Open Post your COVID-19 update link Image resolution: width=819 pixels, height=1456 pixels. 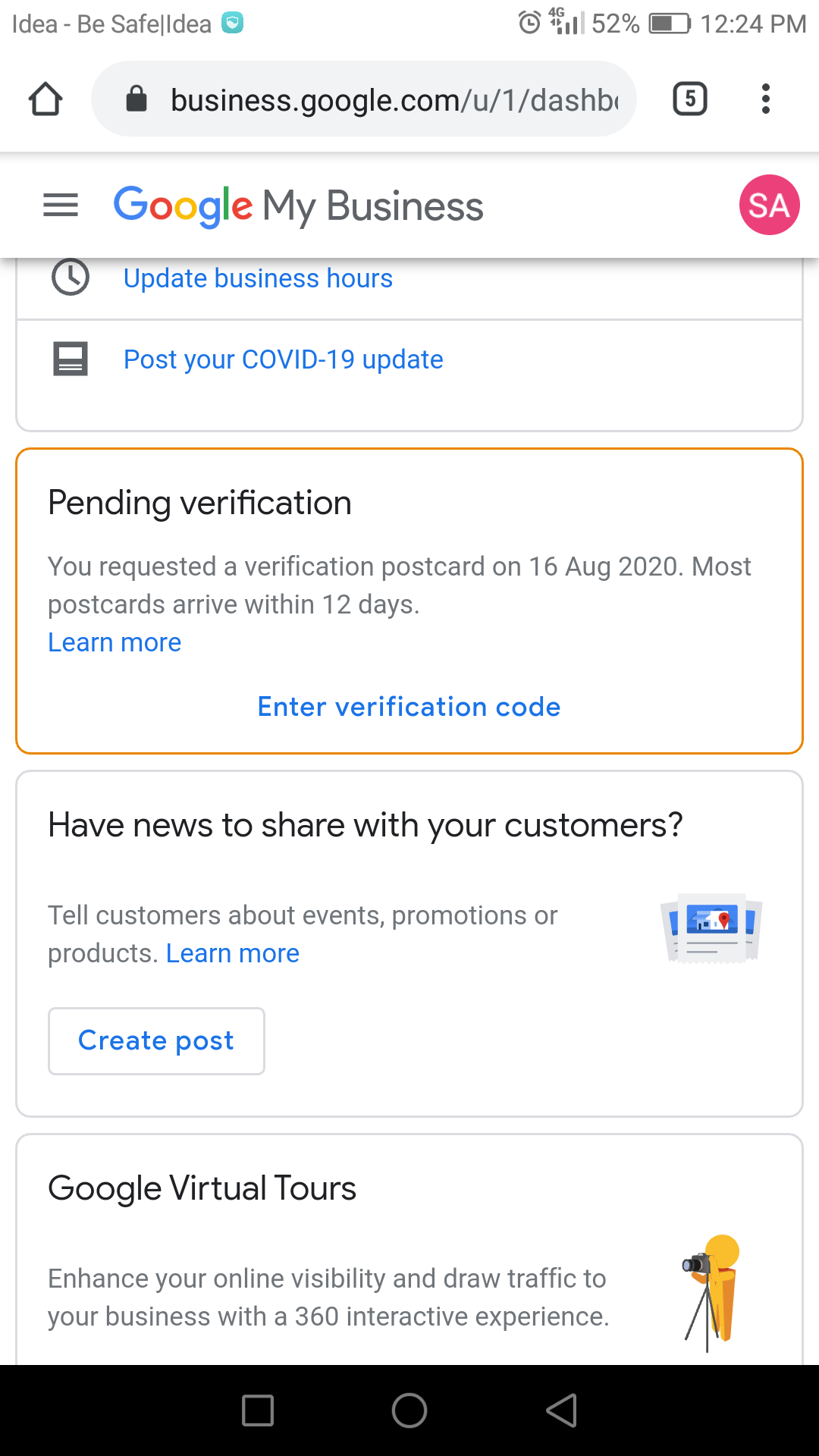[283, 359]
